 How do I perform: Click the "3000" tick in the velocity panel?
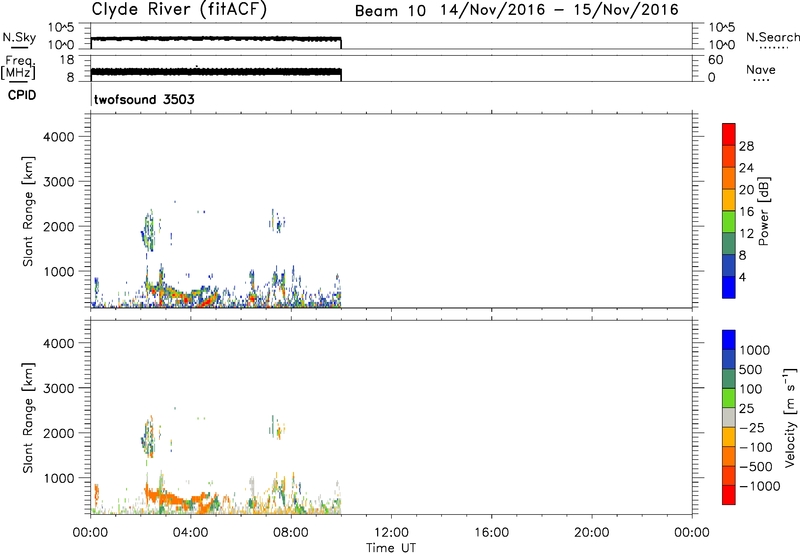pyautogui.click(x=59, y=388)
